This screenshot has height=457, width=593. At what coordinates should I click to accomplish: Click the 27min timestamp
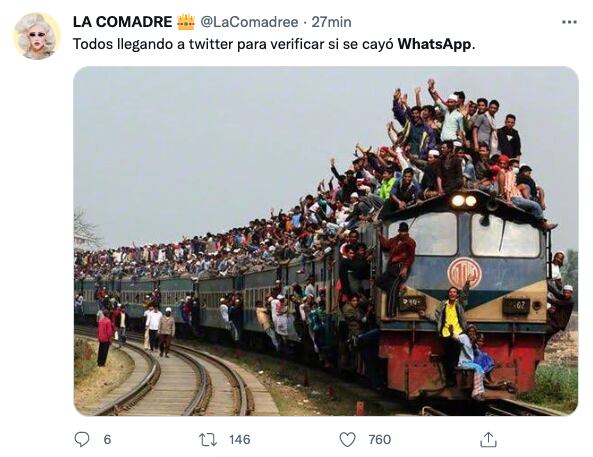coord(331,22)
